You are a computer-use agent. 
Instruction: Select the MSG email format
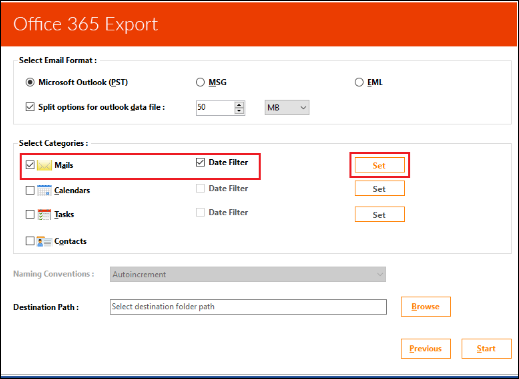pos(200,82)
